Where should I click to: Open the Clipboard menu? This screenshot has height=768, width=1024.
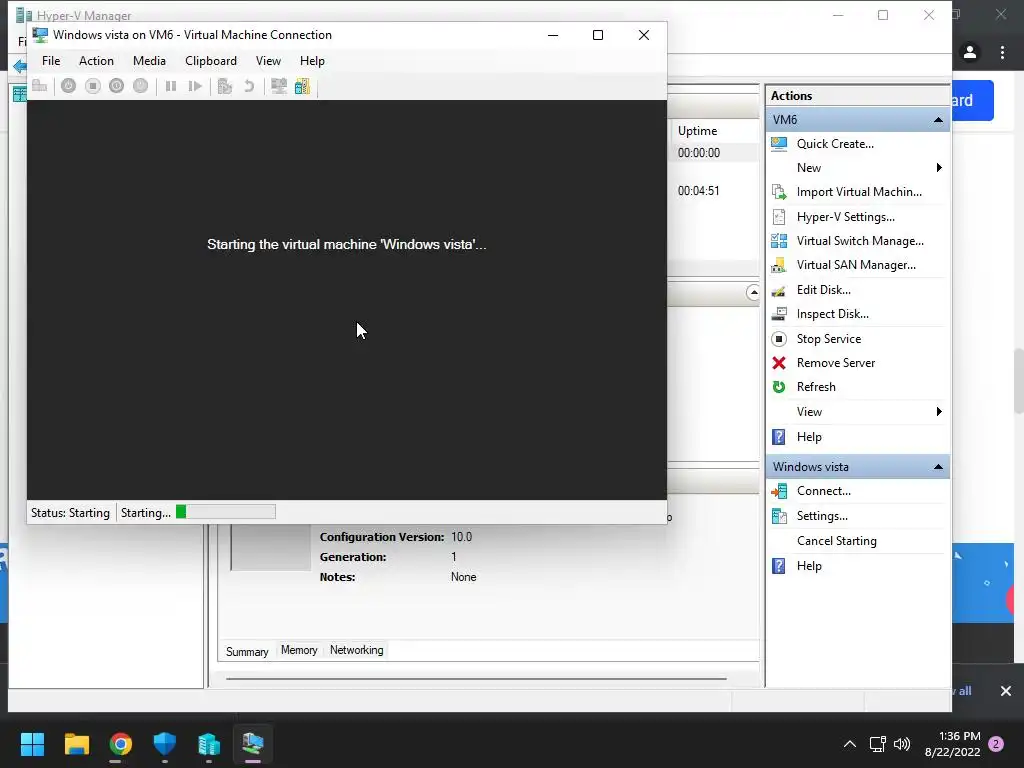click(x=210, y=61)
